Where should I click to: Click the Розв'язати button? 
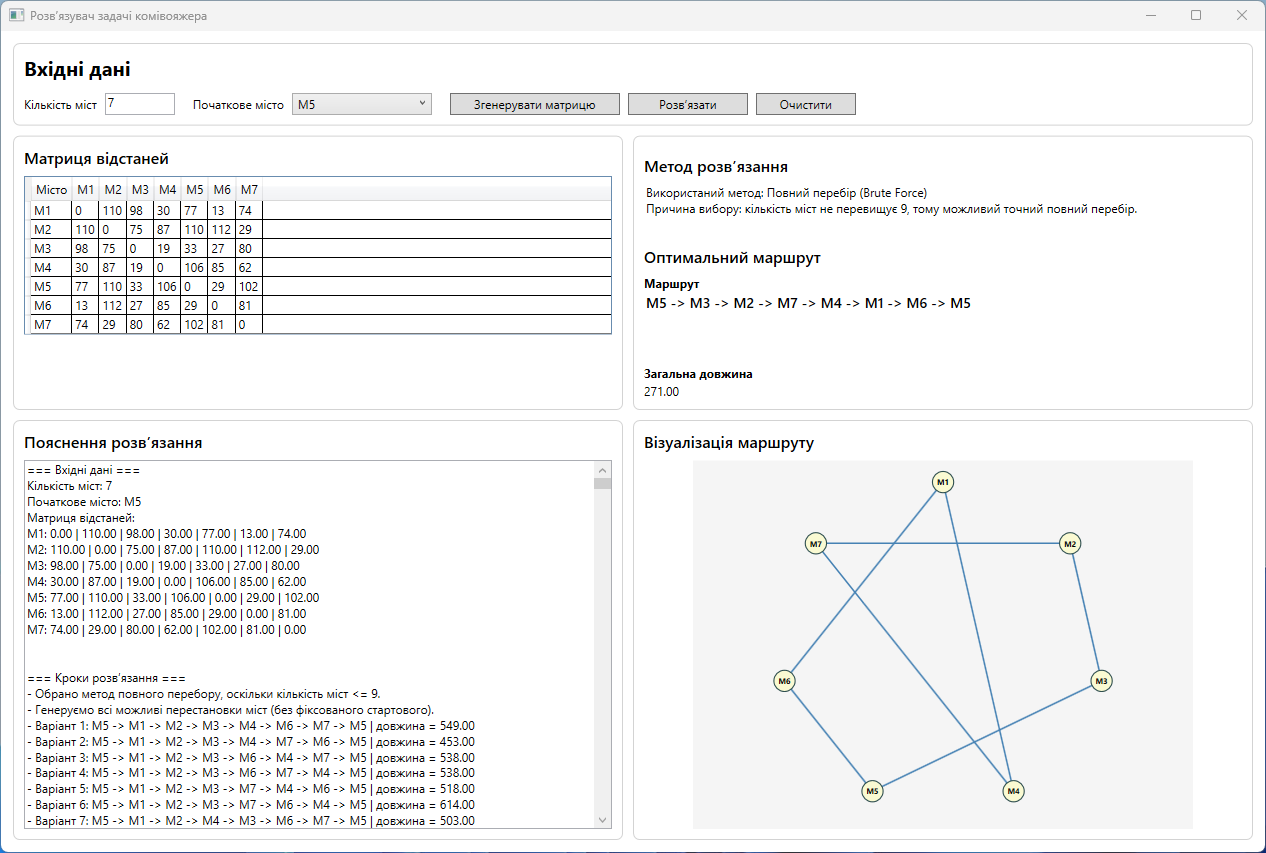pyautogui.click(x=688, y=104)
